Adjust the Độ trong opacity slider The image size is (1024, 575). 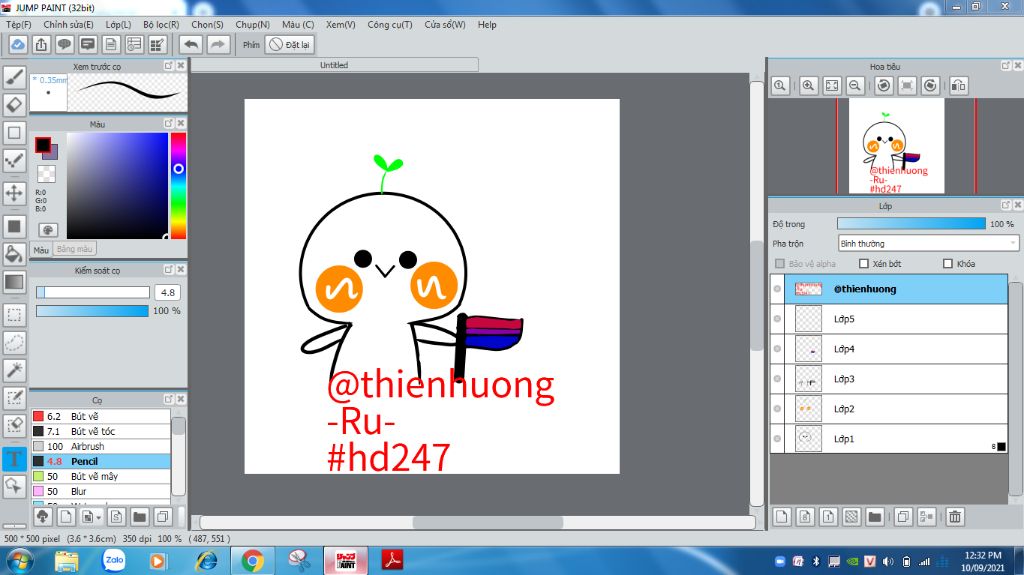[911, 223]
